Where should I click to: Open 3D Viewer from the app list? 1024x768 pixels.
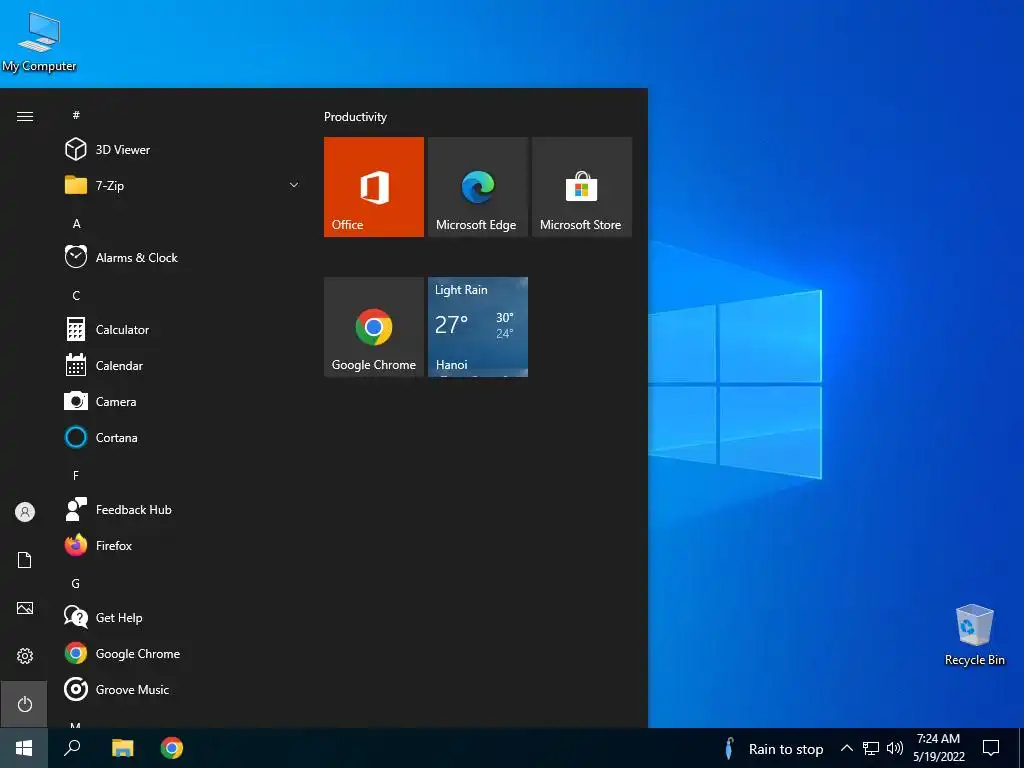pyautogui.click(x=183, y=150)
